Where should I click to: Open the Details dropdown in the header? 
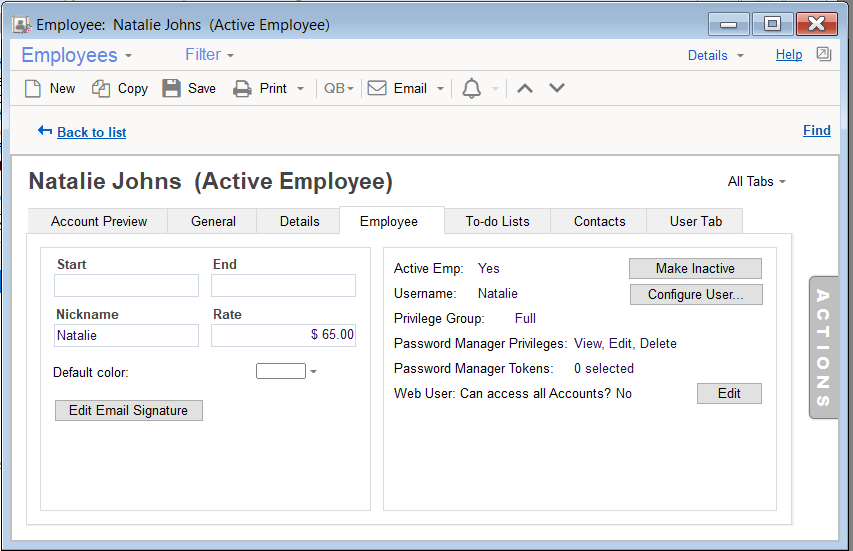[x=715, y=55]
